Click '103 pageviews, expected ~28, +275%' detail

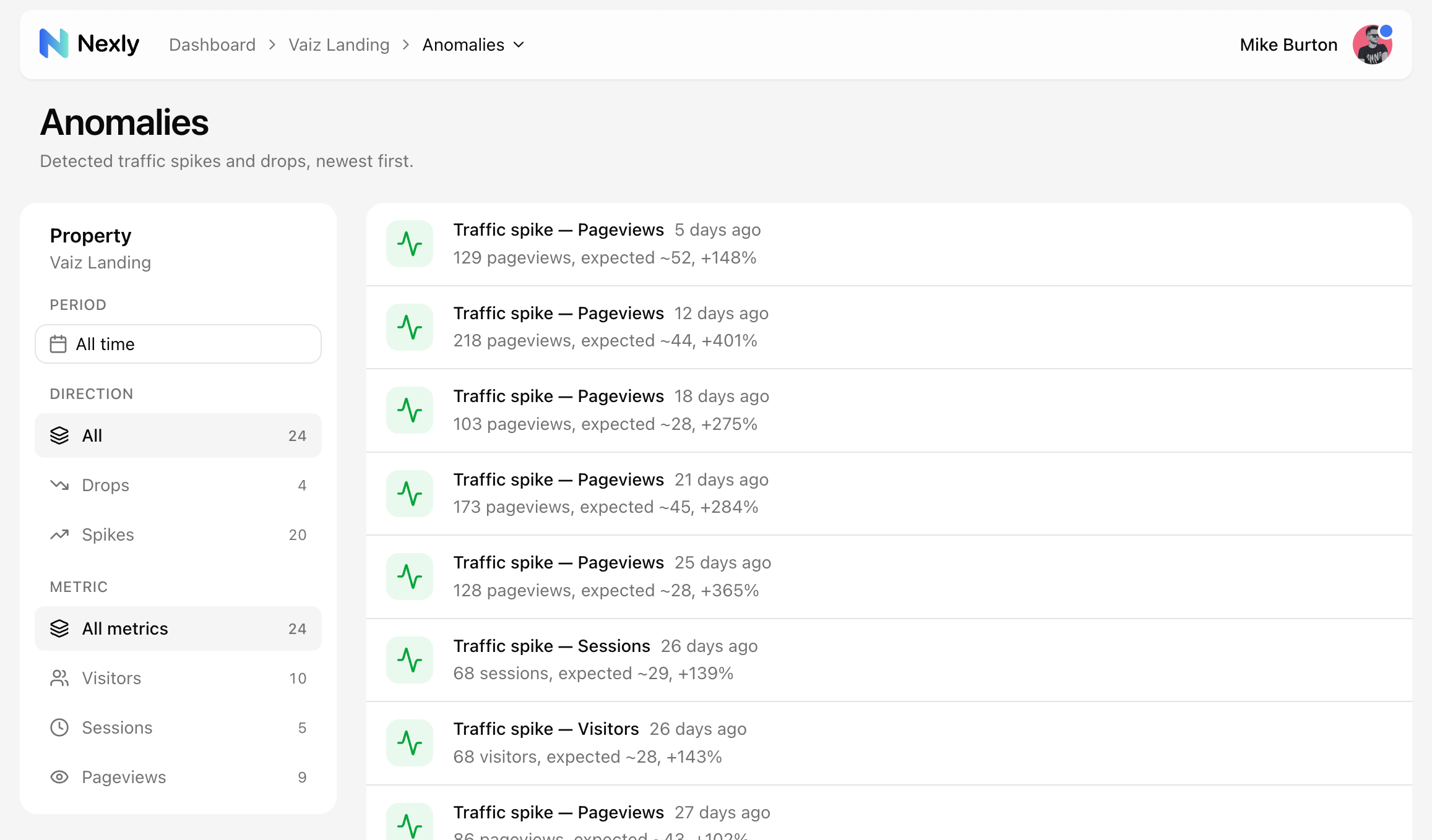(605, 424)
